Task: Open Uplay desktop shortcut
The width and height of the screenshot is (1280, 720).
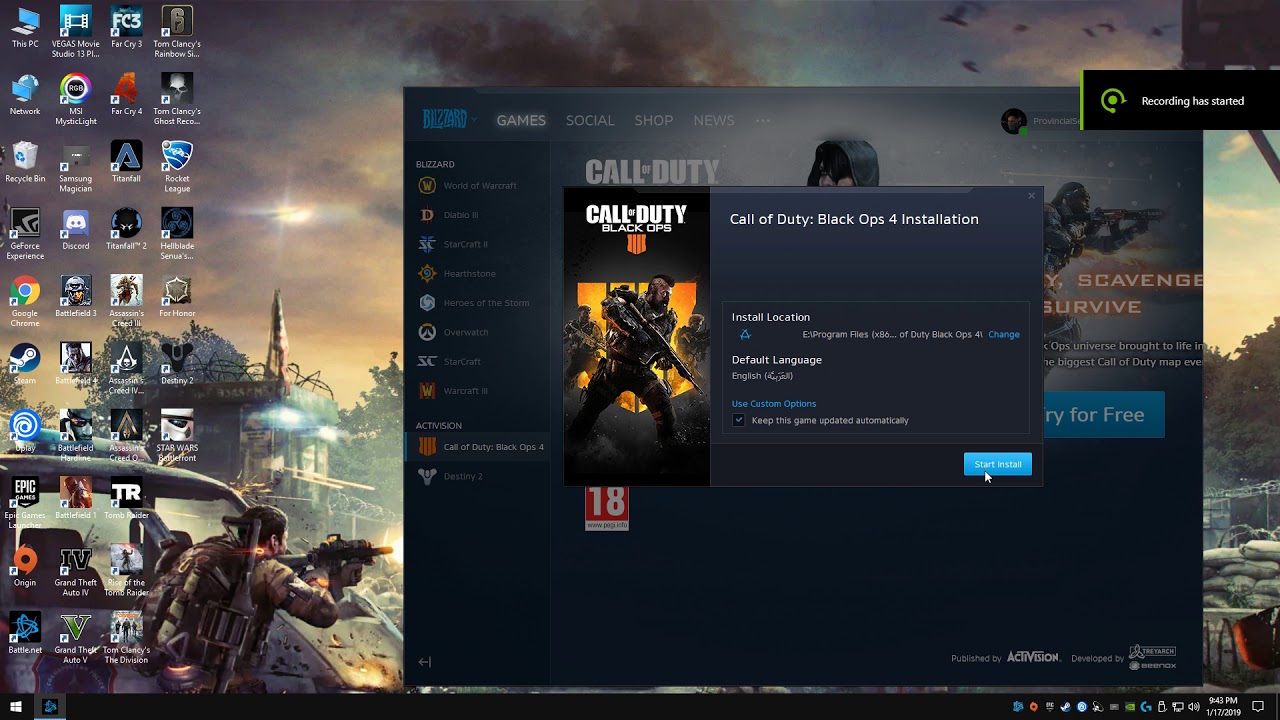Action: pos(25,431)
